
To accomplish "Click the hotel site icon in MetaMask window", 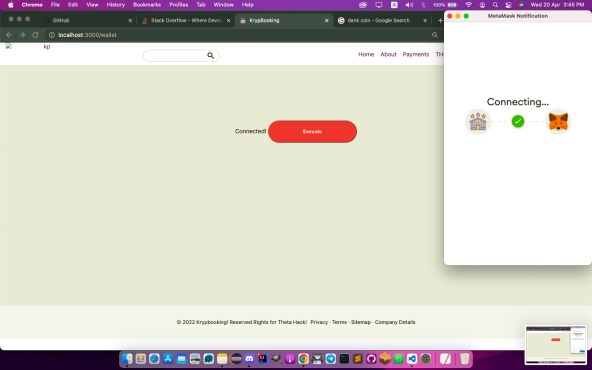I will [478, 122].
